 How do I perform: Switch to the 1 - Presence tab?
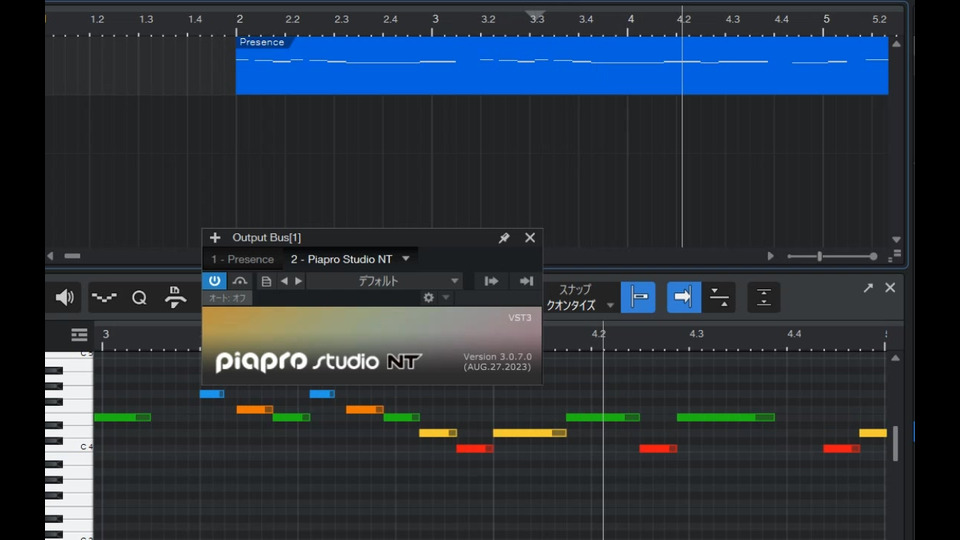coord(242,259)
